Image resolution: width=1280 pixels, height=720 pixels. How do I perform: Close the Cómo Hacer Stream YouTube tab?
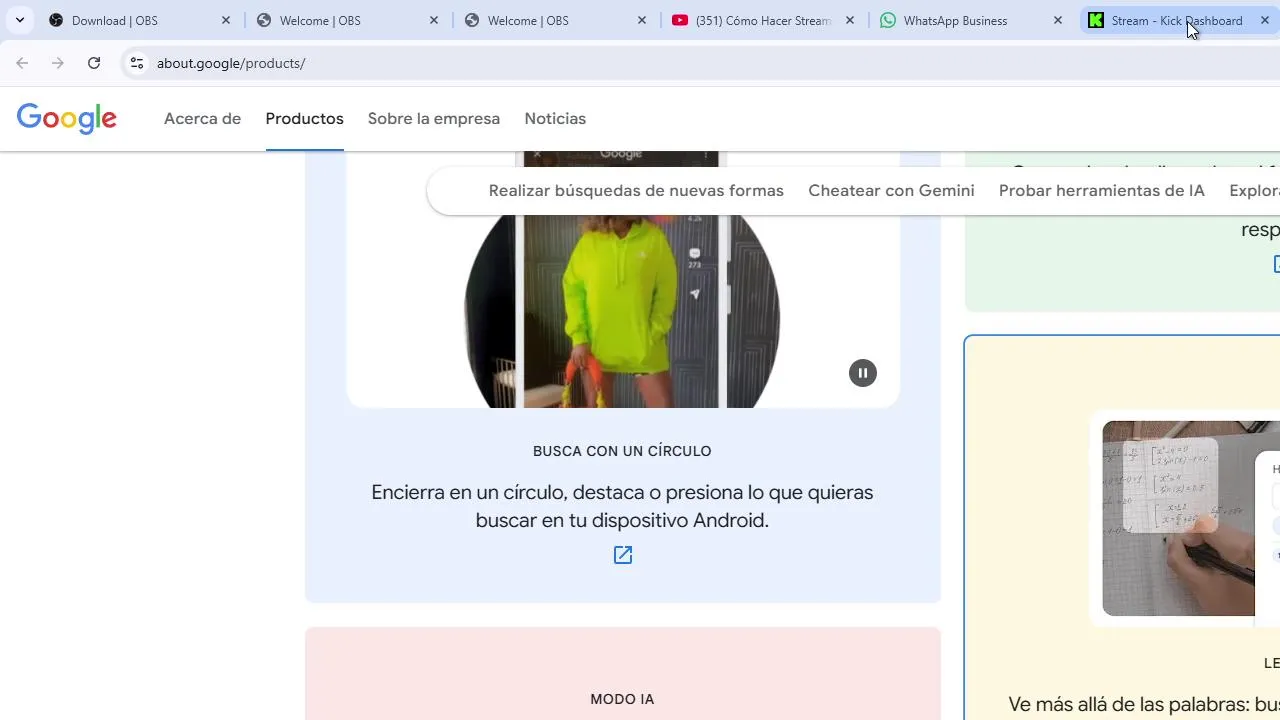coord(850,20)
